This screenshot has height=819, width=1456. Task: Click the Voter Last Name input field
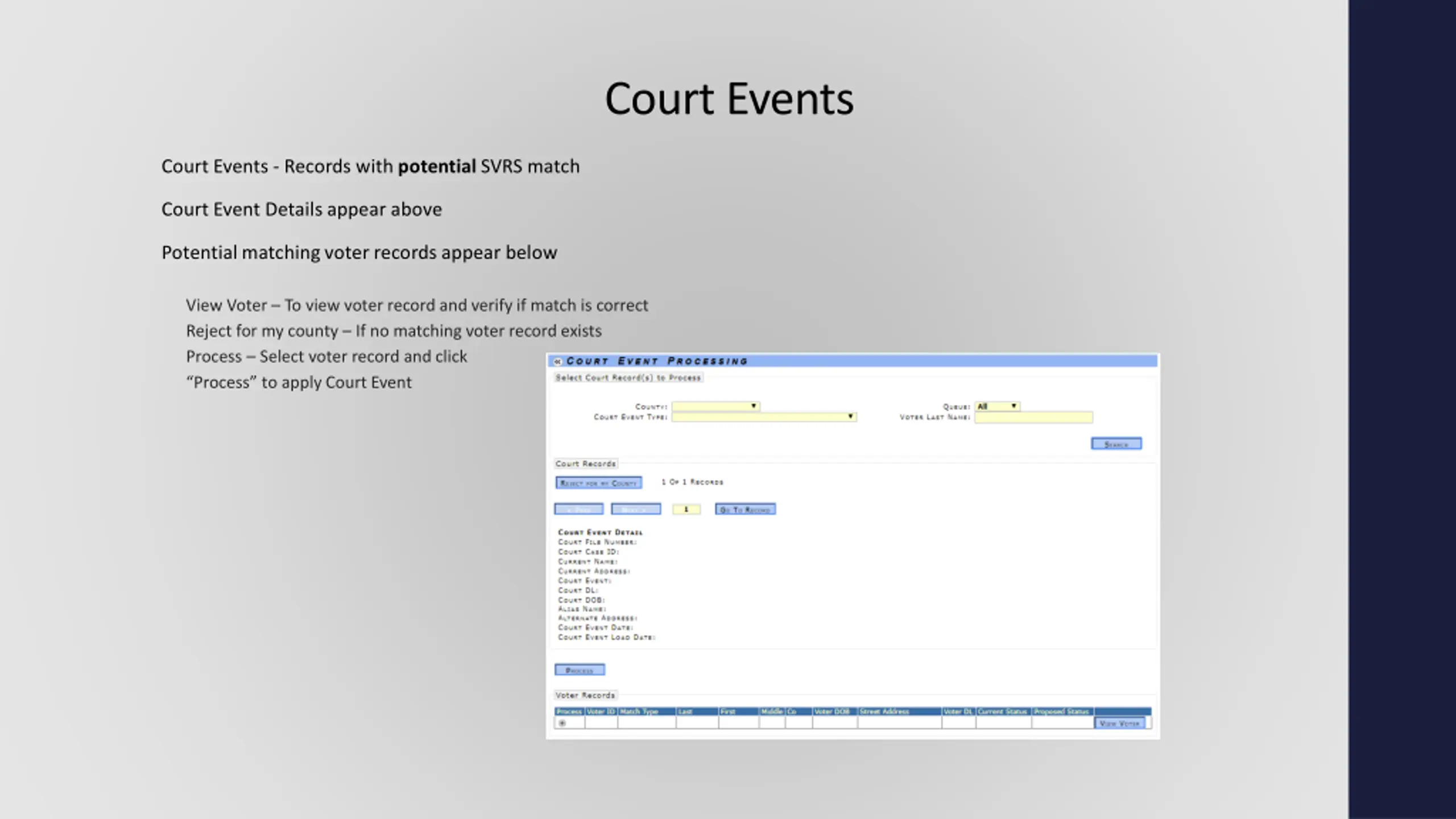pos(1033,417)
